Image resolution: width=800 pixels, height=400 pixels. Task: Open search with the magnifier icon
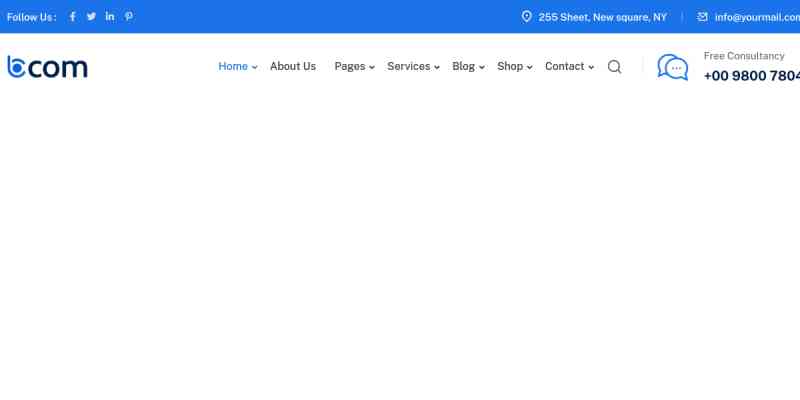click(614, 67)
